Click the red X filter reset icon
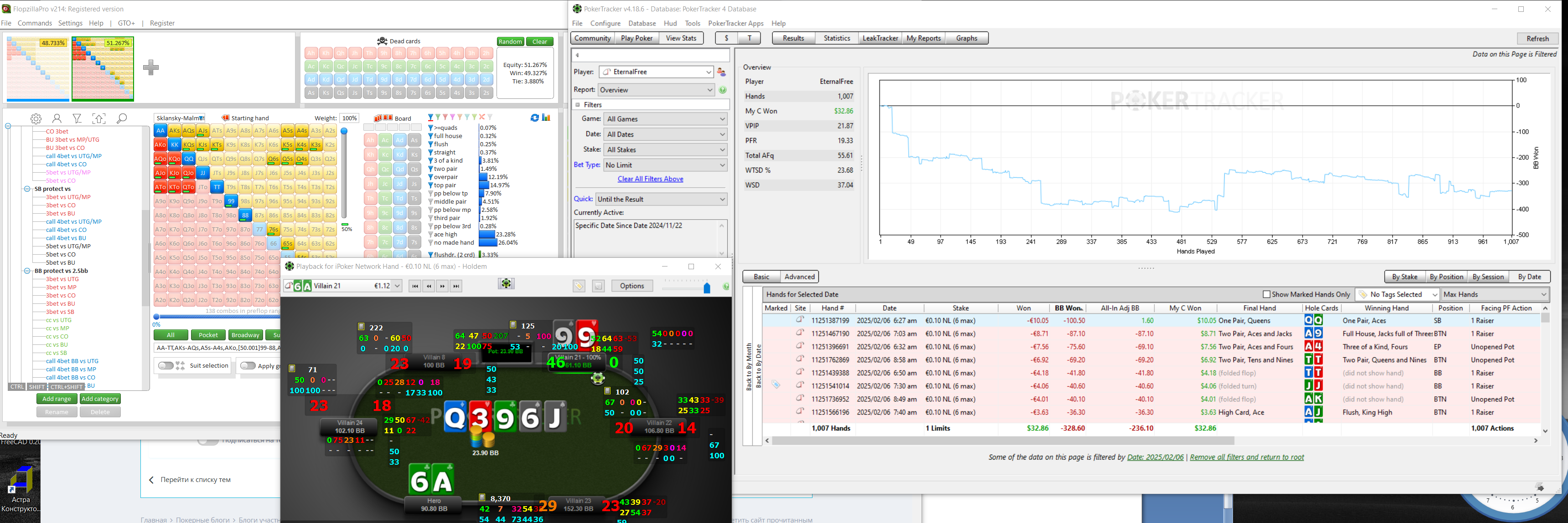Screen dimensions: 1568x523 click(482, 118)
